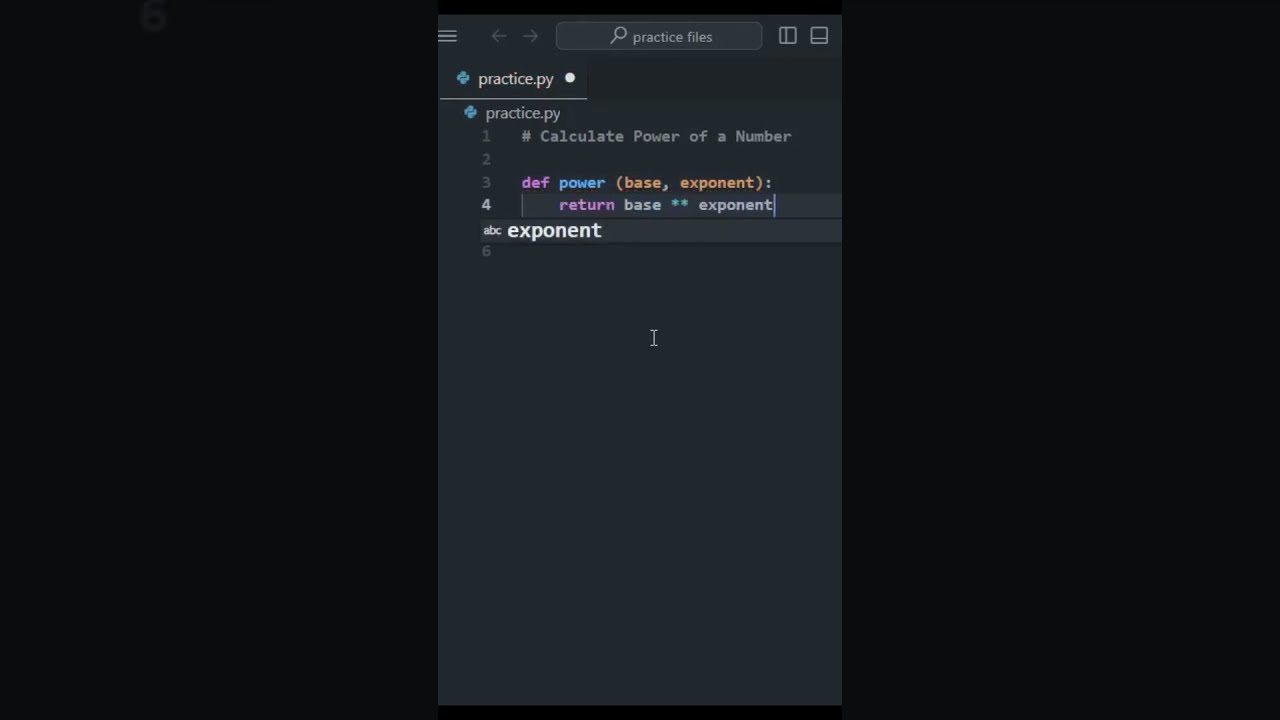Open the hamburger application menu
The width and height of the screenshot is (1280, 720).
click(x=447, y=36)
